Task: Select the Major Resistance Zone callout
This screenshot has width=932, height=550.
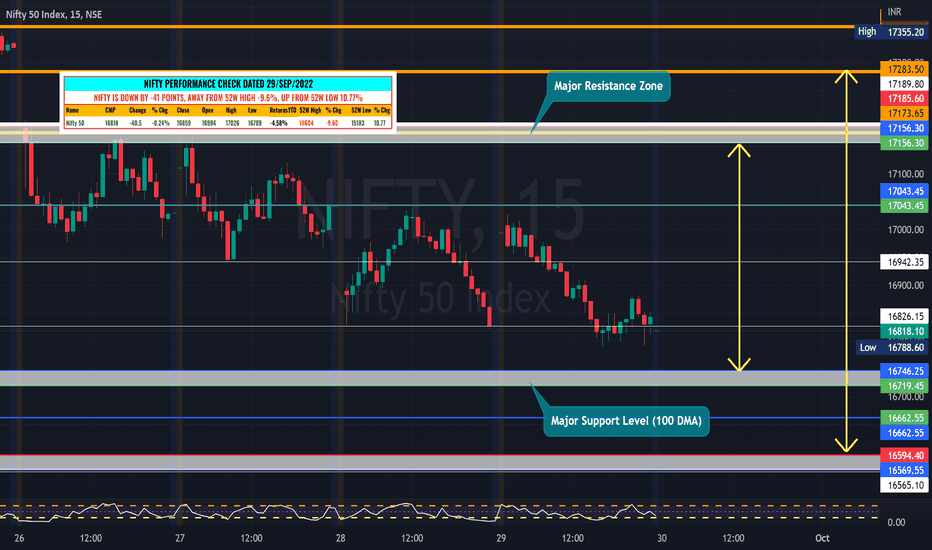Action: coord(608,86)
